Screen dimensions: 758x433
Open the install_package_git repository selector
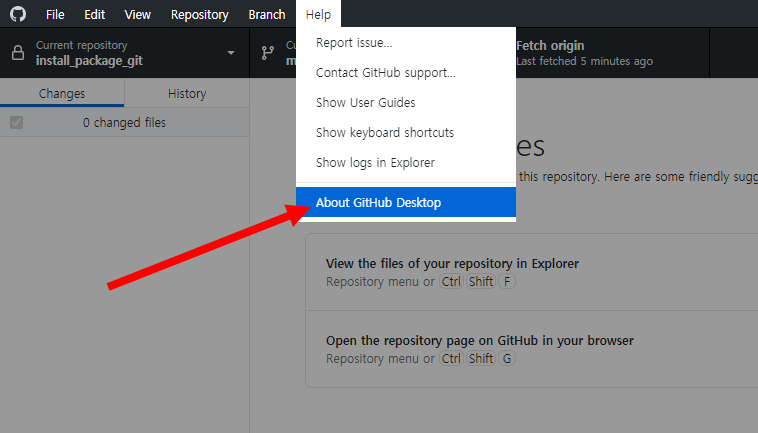coord(125,53)
